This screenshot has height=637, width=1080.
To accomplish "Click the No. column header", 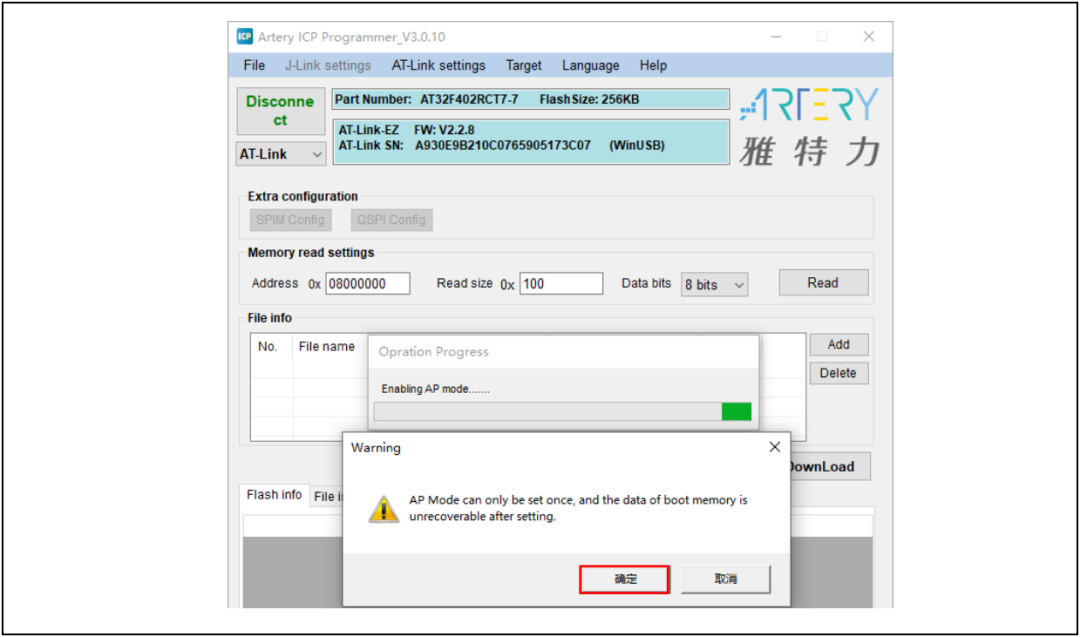I will pos(267,346).
